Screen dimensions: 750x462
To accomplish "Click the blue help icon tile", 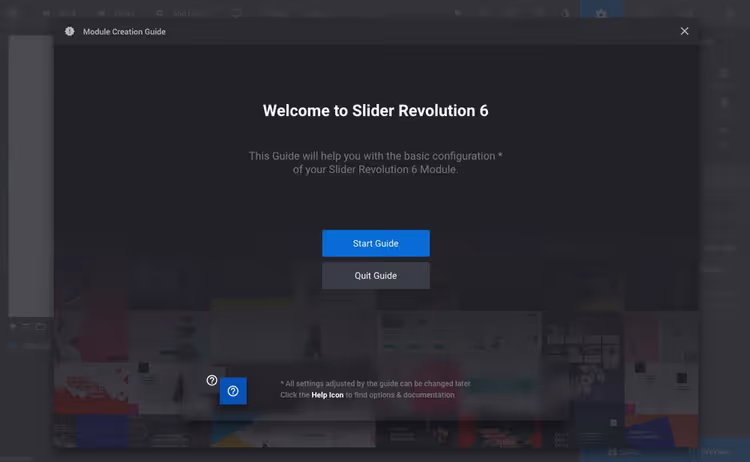I will click(x=233, y=391).
